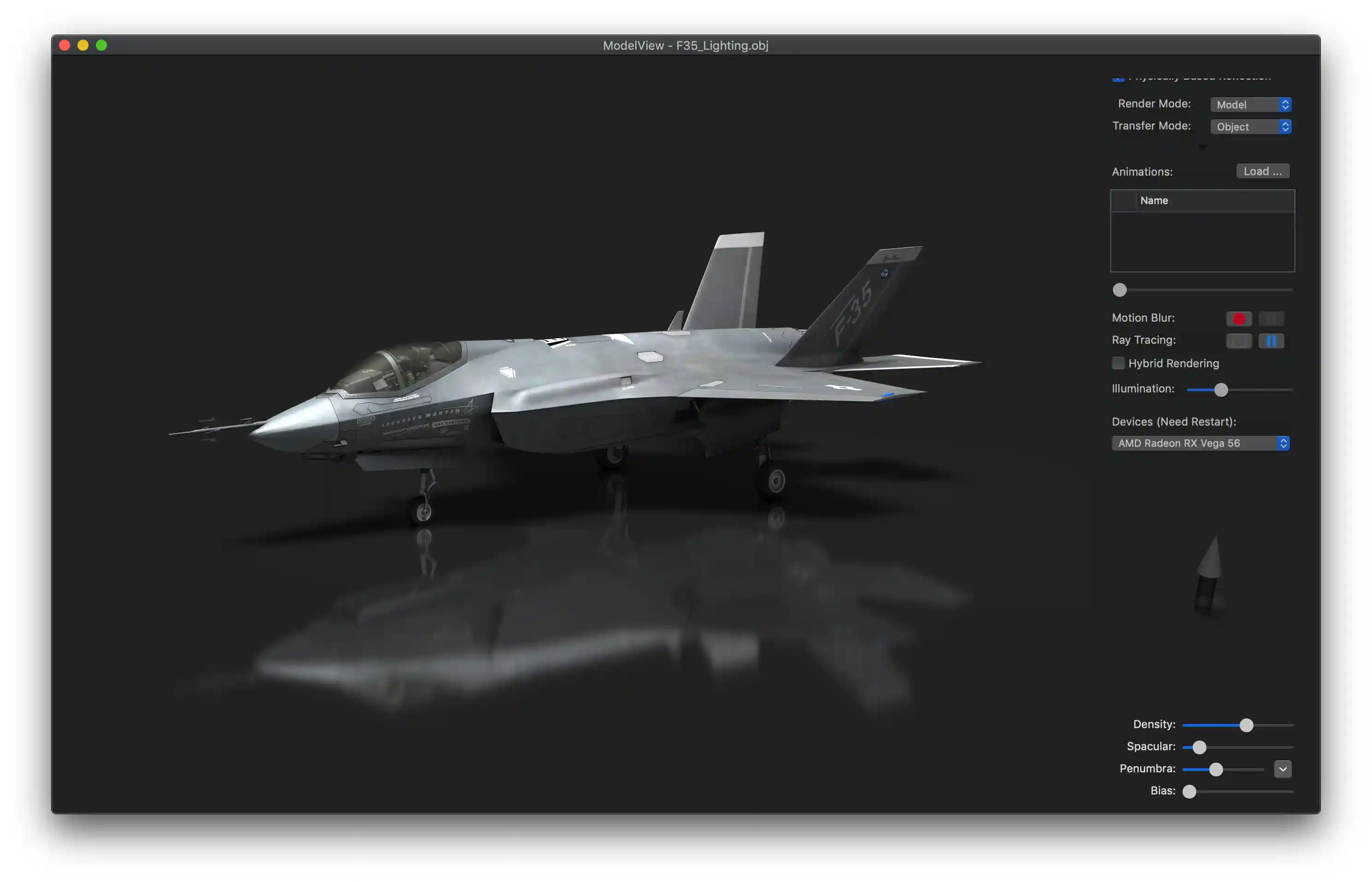Screen dimensions: 1372x882
Task: Click the Bias slider knob
Action: (1189, 791)
